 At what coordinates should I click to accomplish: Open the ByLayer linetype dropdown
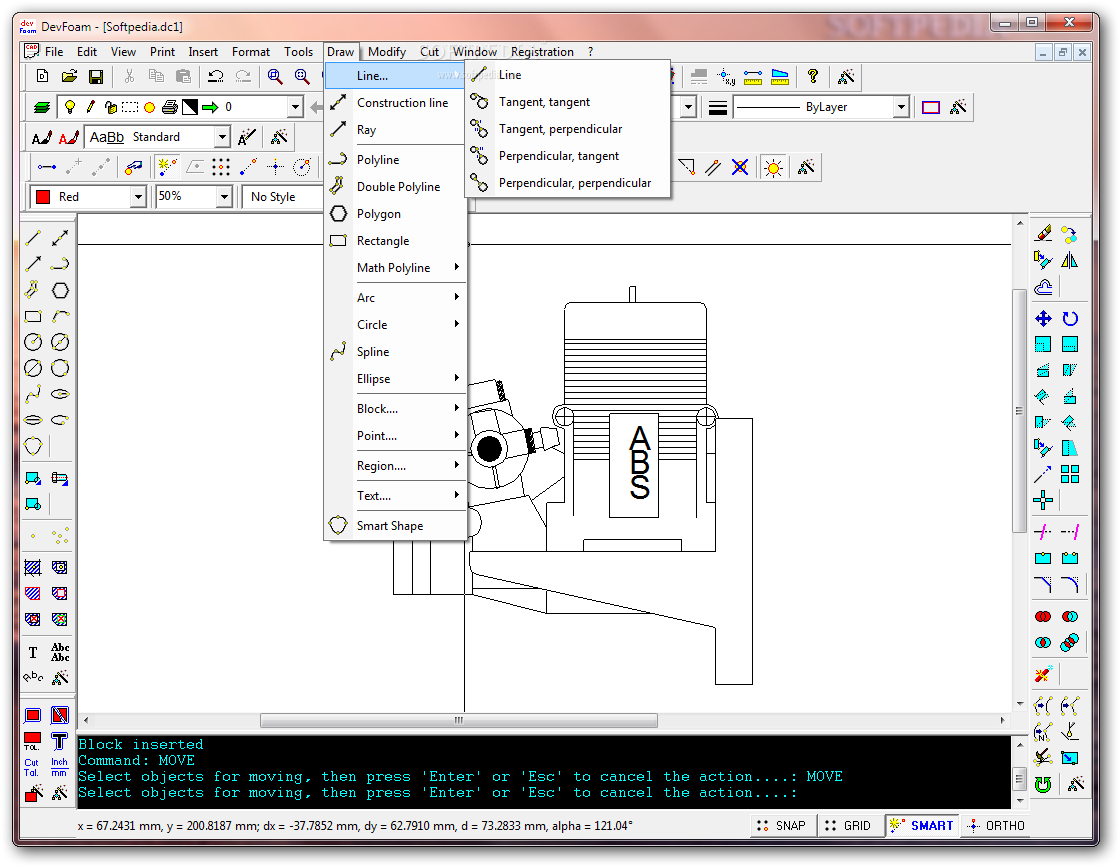tap(901, 107)
